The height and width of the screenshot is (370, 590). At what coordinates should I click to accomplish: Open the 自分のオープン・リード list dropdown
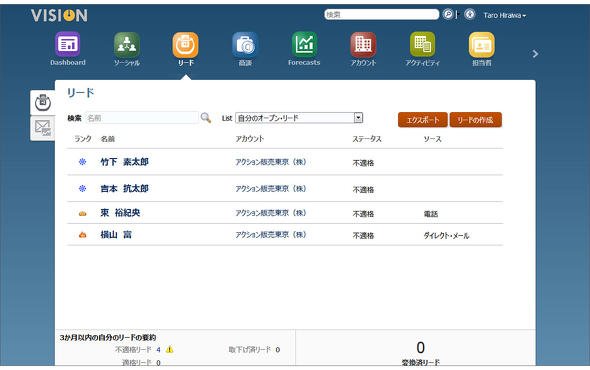click(299, 118)
